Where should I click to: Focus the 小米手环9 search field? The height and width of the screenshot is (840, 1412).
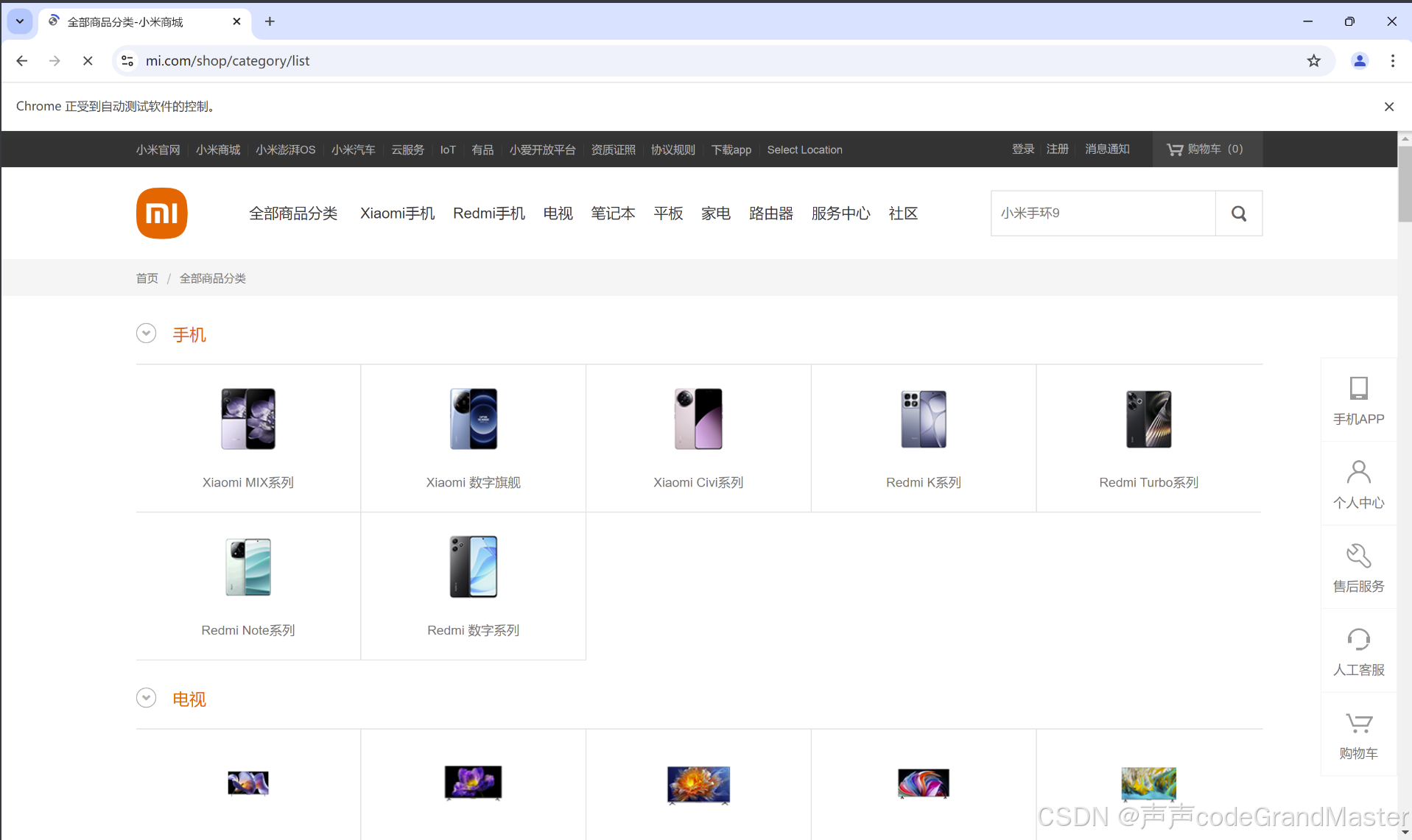1103,213
